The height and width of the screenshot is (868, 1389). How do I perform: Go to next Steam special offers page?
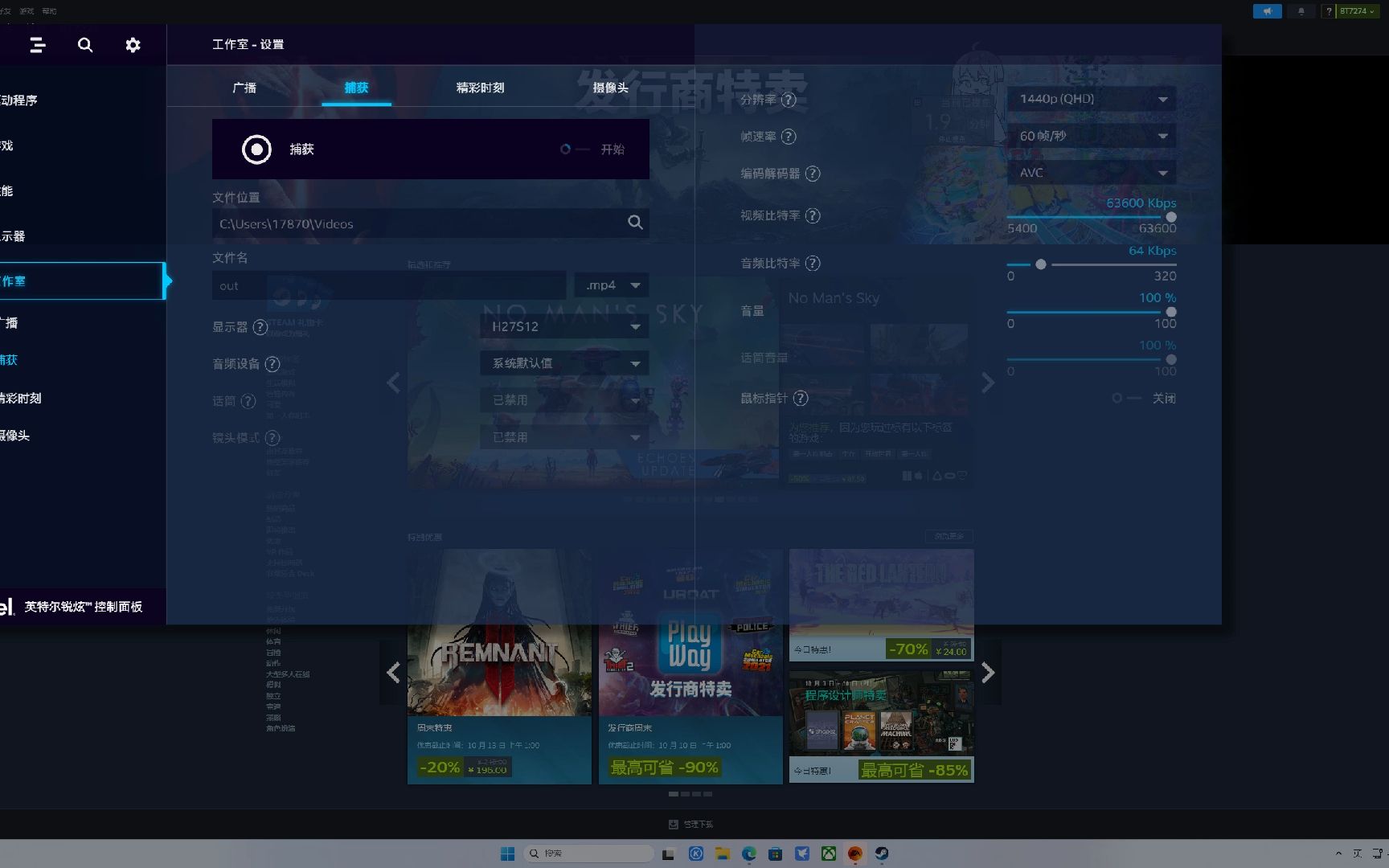[988, 673]
